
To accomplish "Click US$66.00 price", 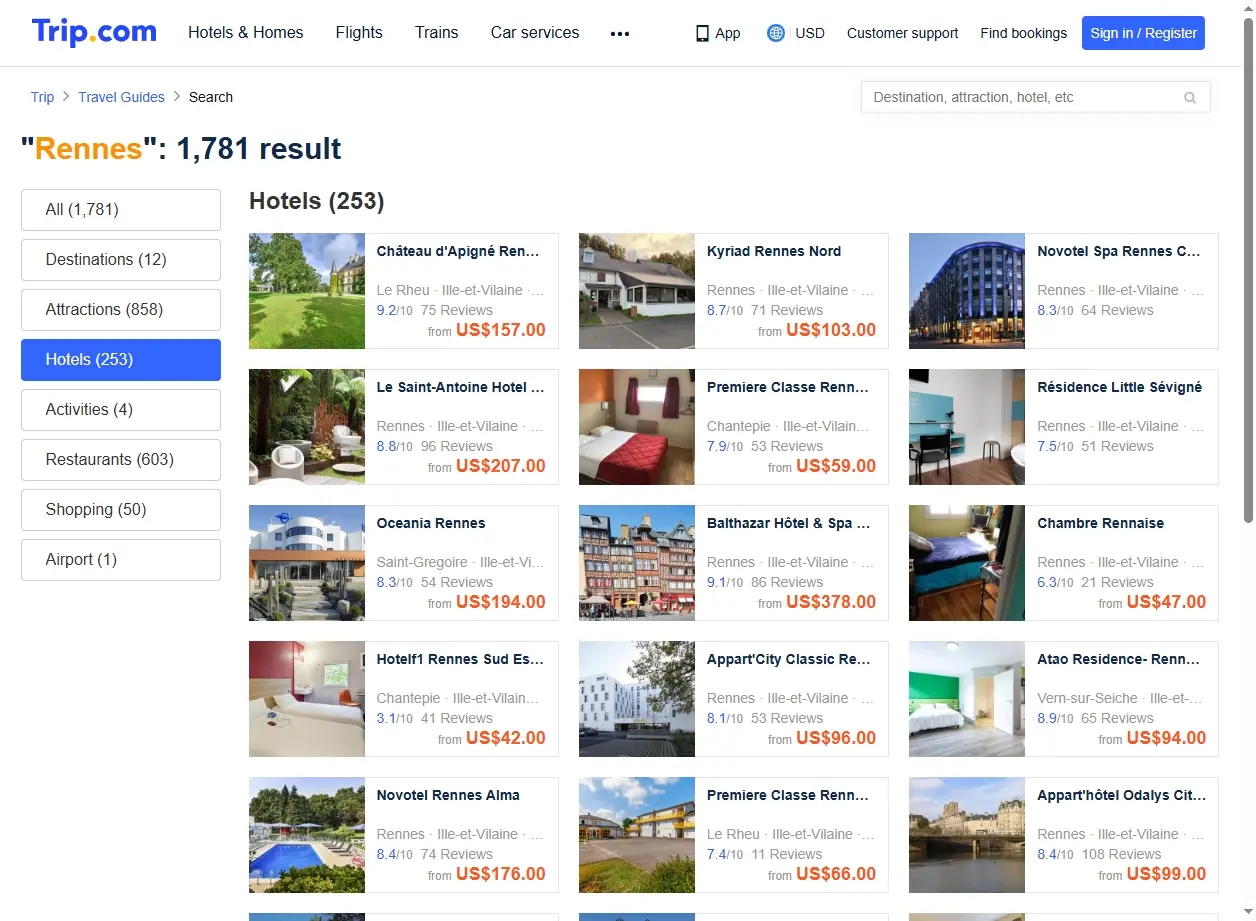I will coord(836,874).
